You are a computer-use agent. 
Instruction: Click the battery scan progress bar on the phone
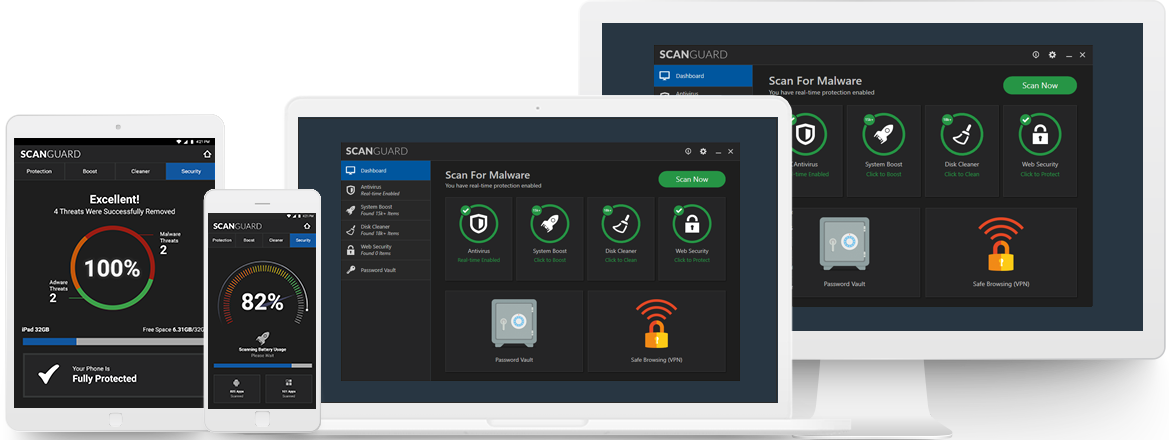click(x=262, y=365)
